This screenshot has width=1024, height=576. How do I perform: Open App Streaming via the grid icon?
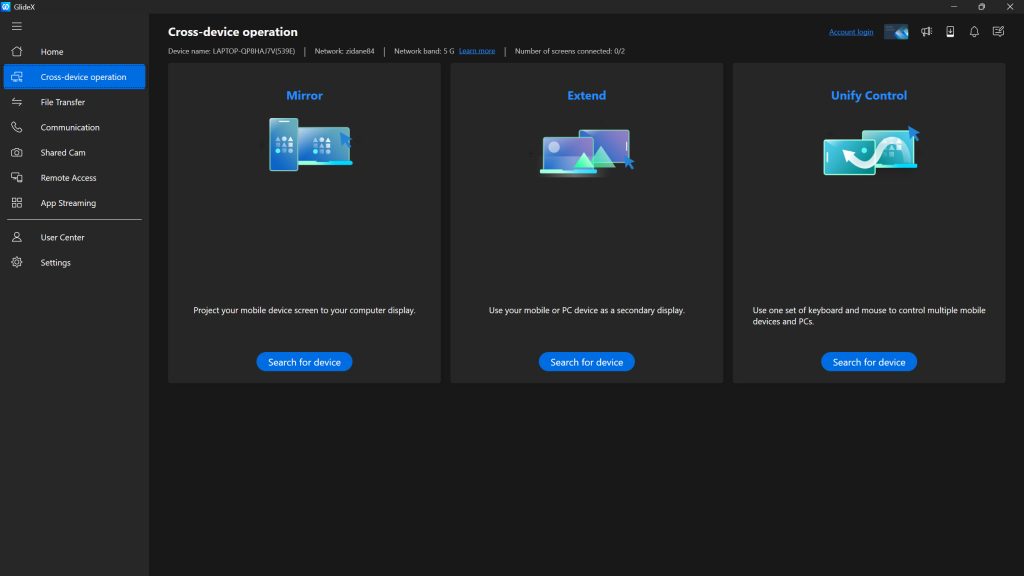click(x=17, y=203)
